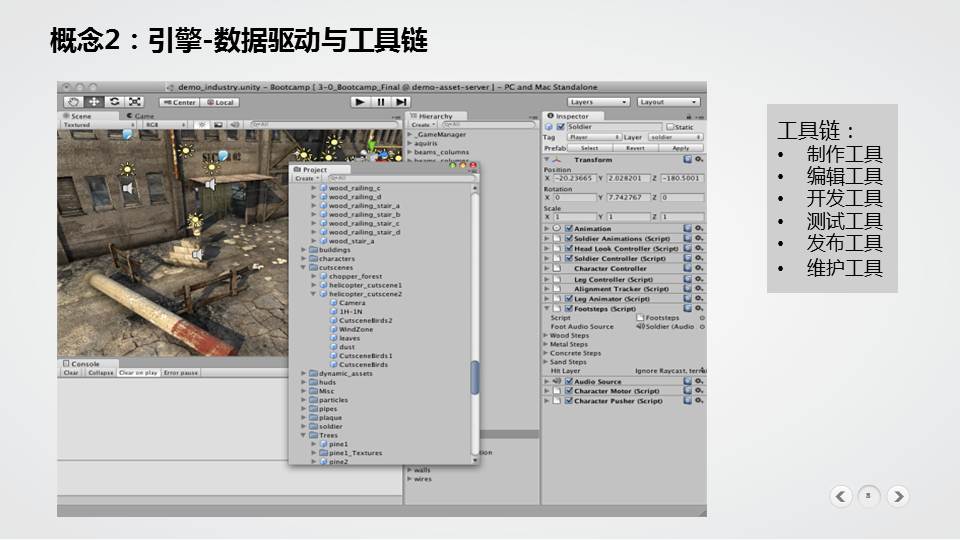Expand the buildings folder
The width and height of the screenshot is (960, 540).
click(x=304, y=250)
